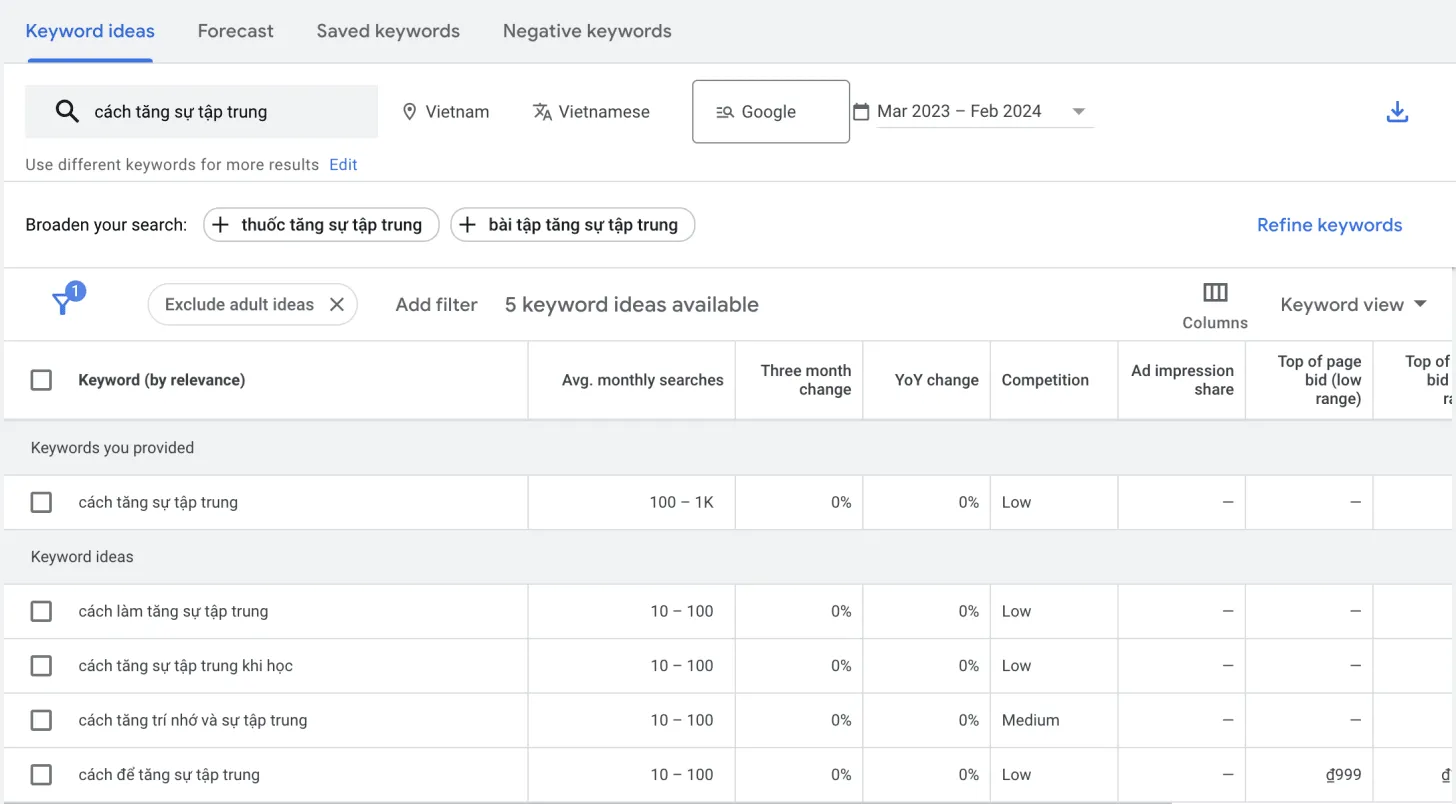
Task: Click the Edit link below the search box
Action: [343, 164]
